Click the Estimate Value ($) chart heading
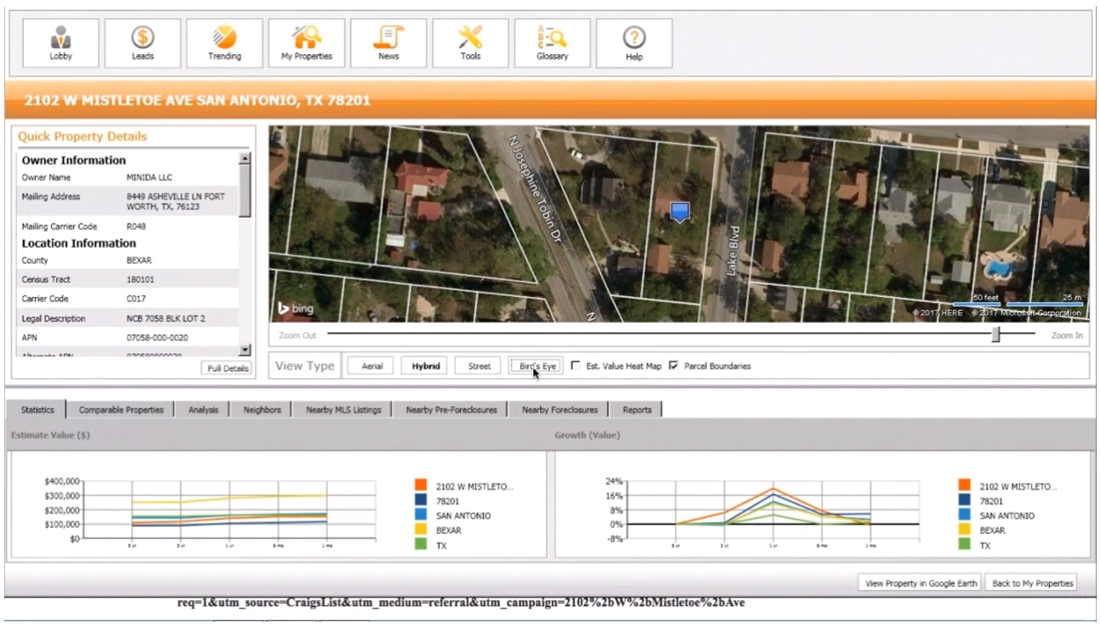The width and height of the screenshot is (1100, 625). (51, 435)
